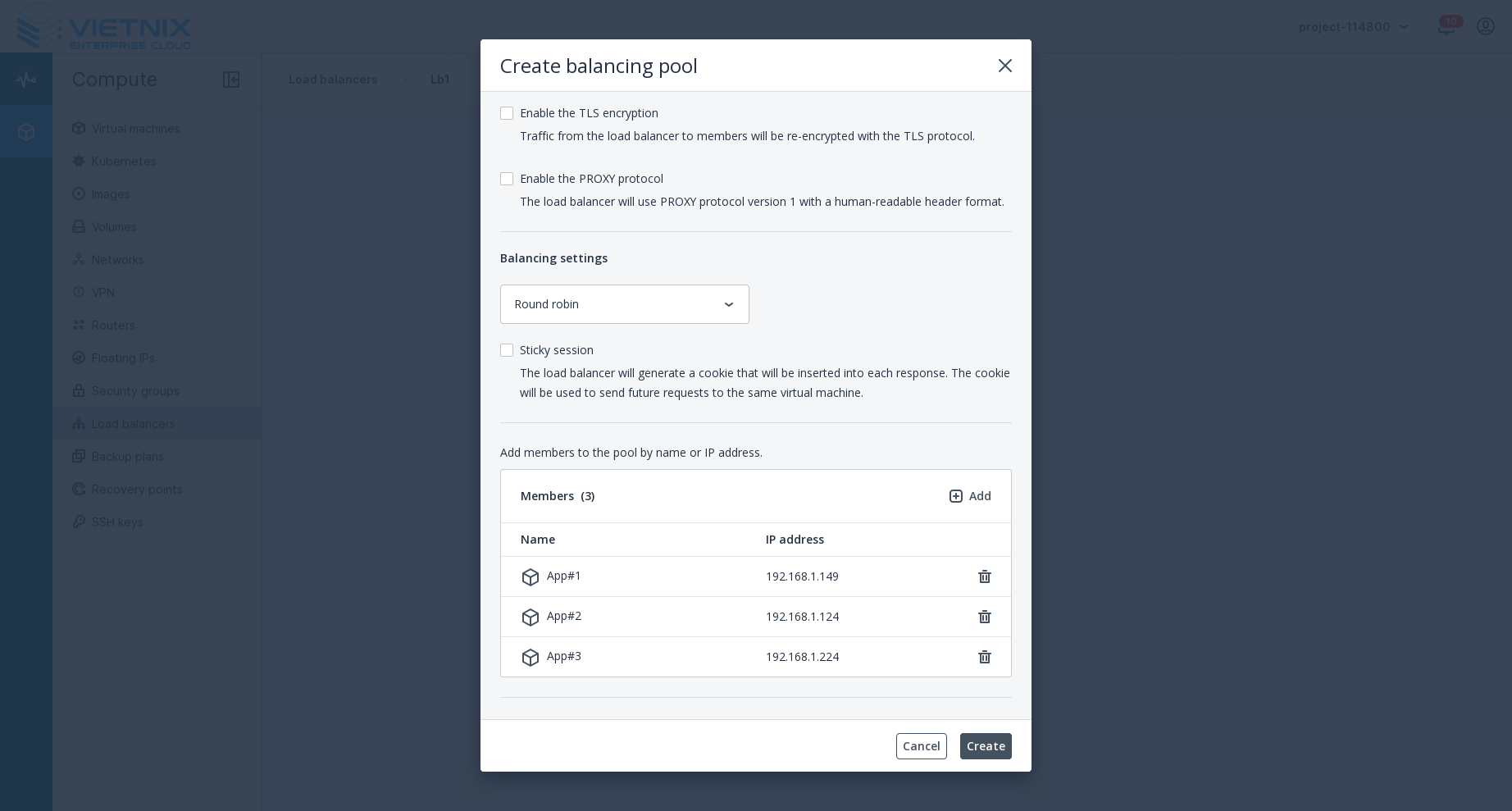The height and width of the screenshot is (811, 1512).
Task: Close the Create balancing pool dialog
Action: pyautogui.click(x=1004, y=66)
